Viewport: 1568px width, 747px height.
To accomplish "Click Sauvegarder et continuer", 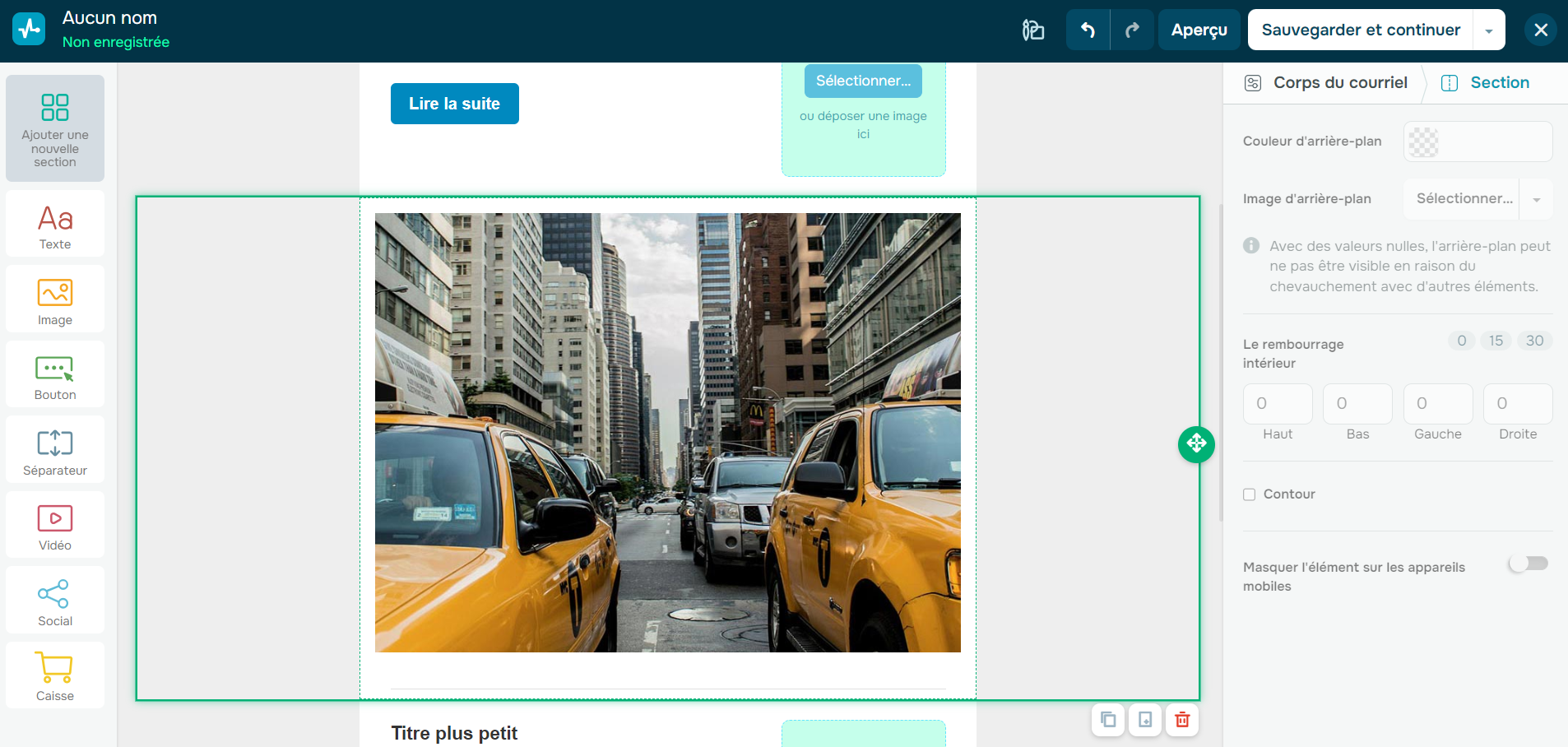I will (1361, 30).
